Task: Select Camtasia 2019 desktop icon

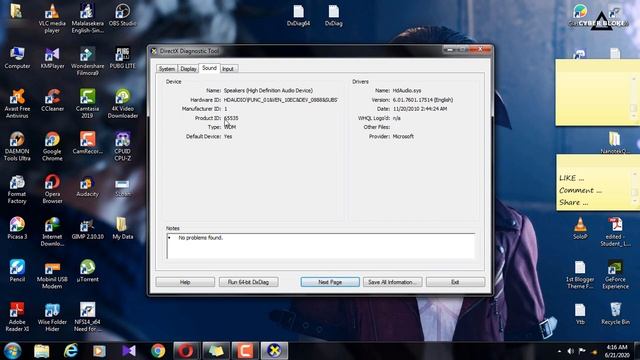Action: point(87,104)
